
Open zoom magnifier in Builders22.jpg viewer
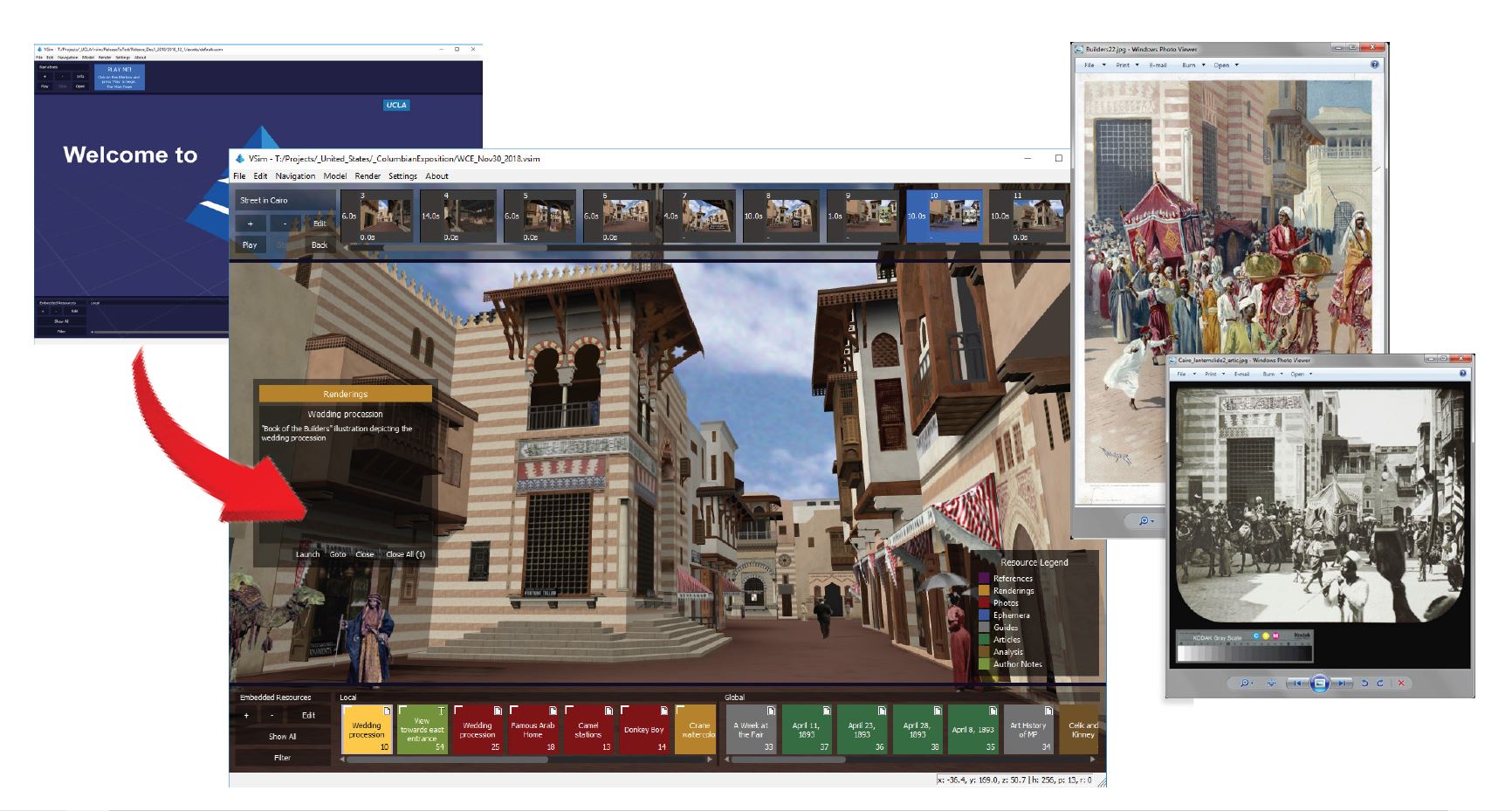(x=1144, y=521)
